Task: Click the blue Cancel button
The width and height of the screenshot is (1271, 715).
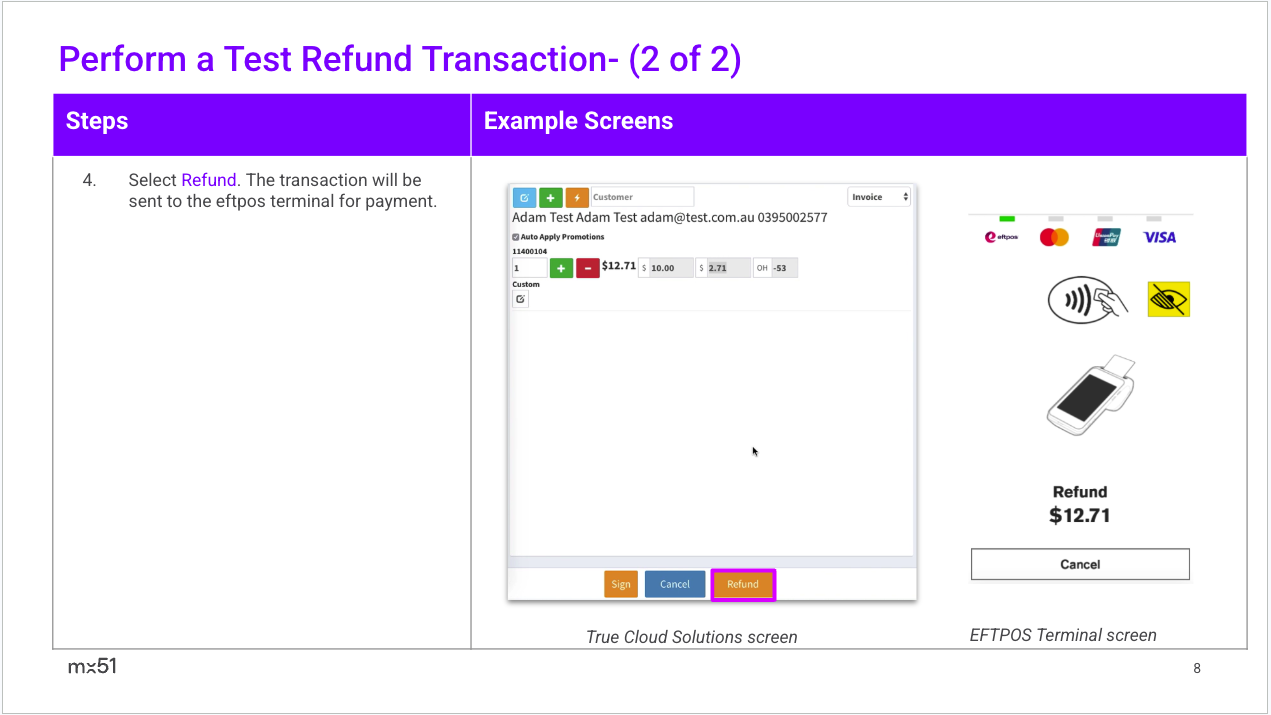Action: (x=675, y=584)
